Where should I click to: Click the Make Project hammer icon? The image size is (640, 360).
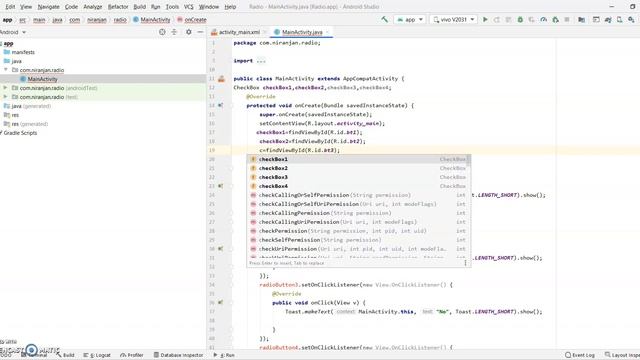(384, 19)
